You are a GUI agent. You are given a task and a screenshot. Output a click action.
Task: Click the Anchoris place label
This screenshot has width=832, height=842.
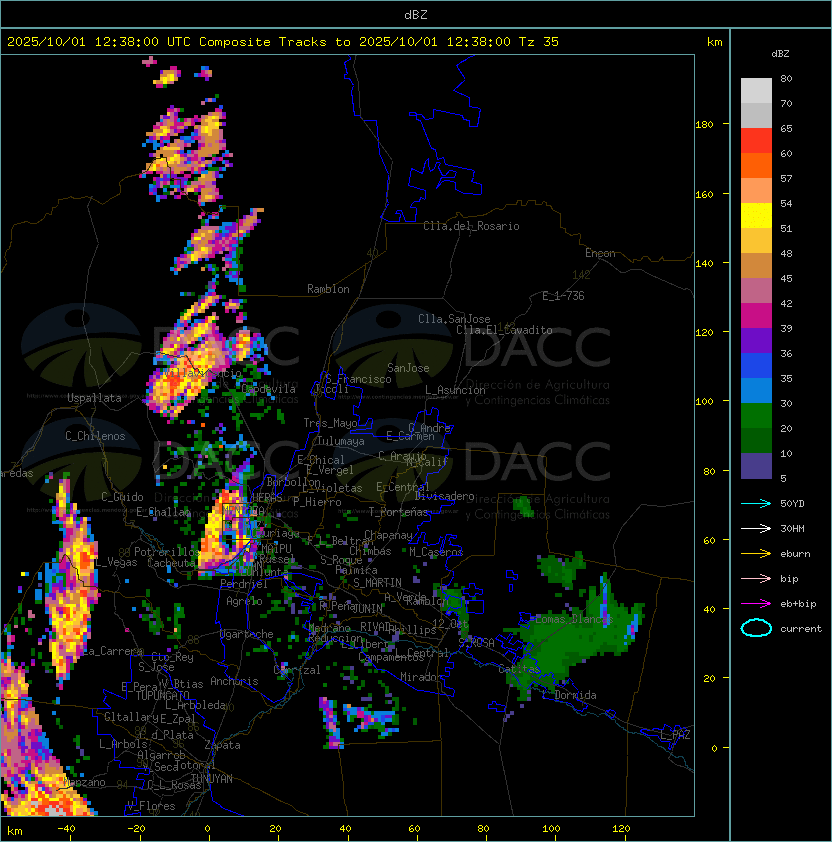click(234, 681)
